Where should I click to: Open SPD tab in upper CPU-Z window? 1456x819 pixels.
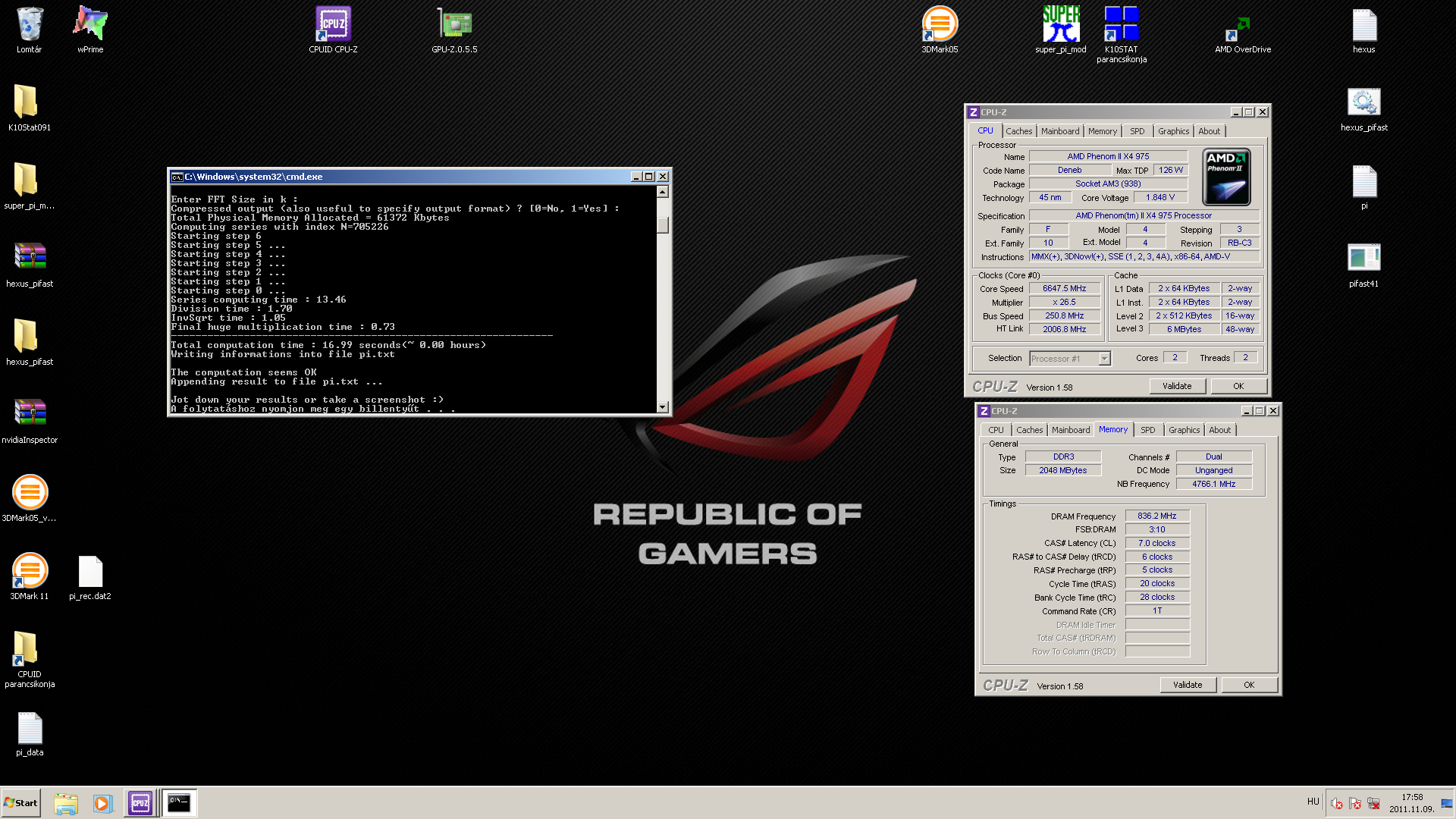1137,131
